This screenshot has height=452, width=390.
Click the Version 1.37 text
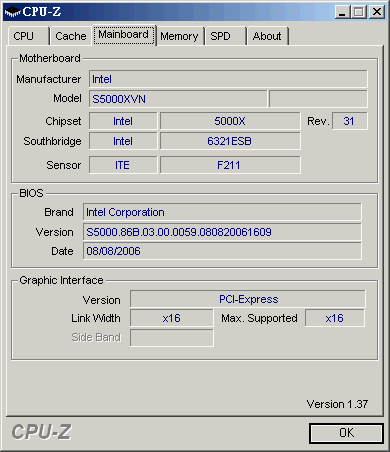(x=337, y=404)
